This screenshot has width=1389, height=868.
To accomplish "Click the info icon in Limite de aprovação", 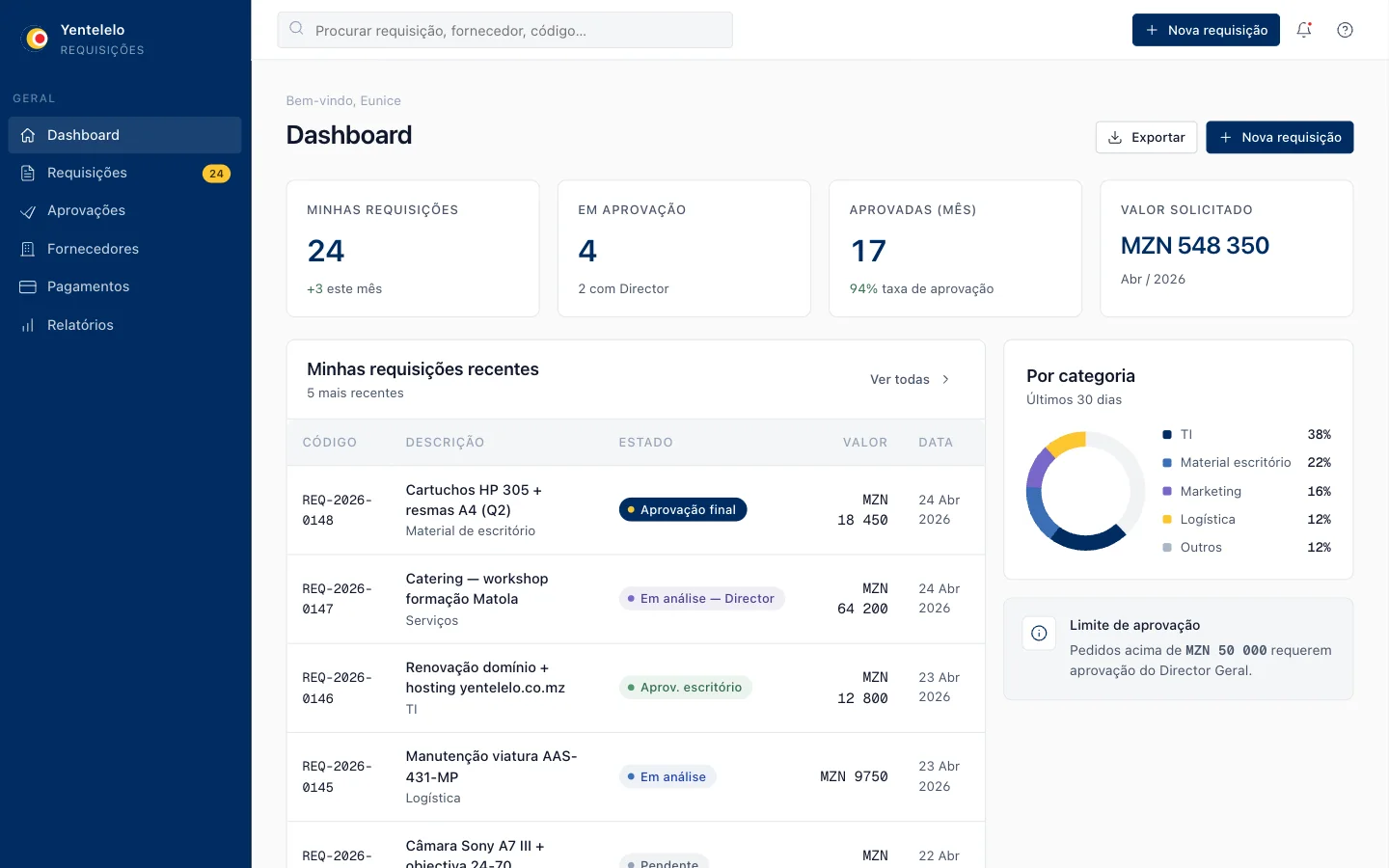I will coord(1039,633).
